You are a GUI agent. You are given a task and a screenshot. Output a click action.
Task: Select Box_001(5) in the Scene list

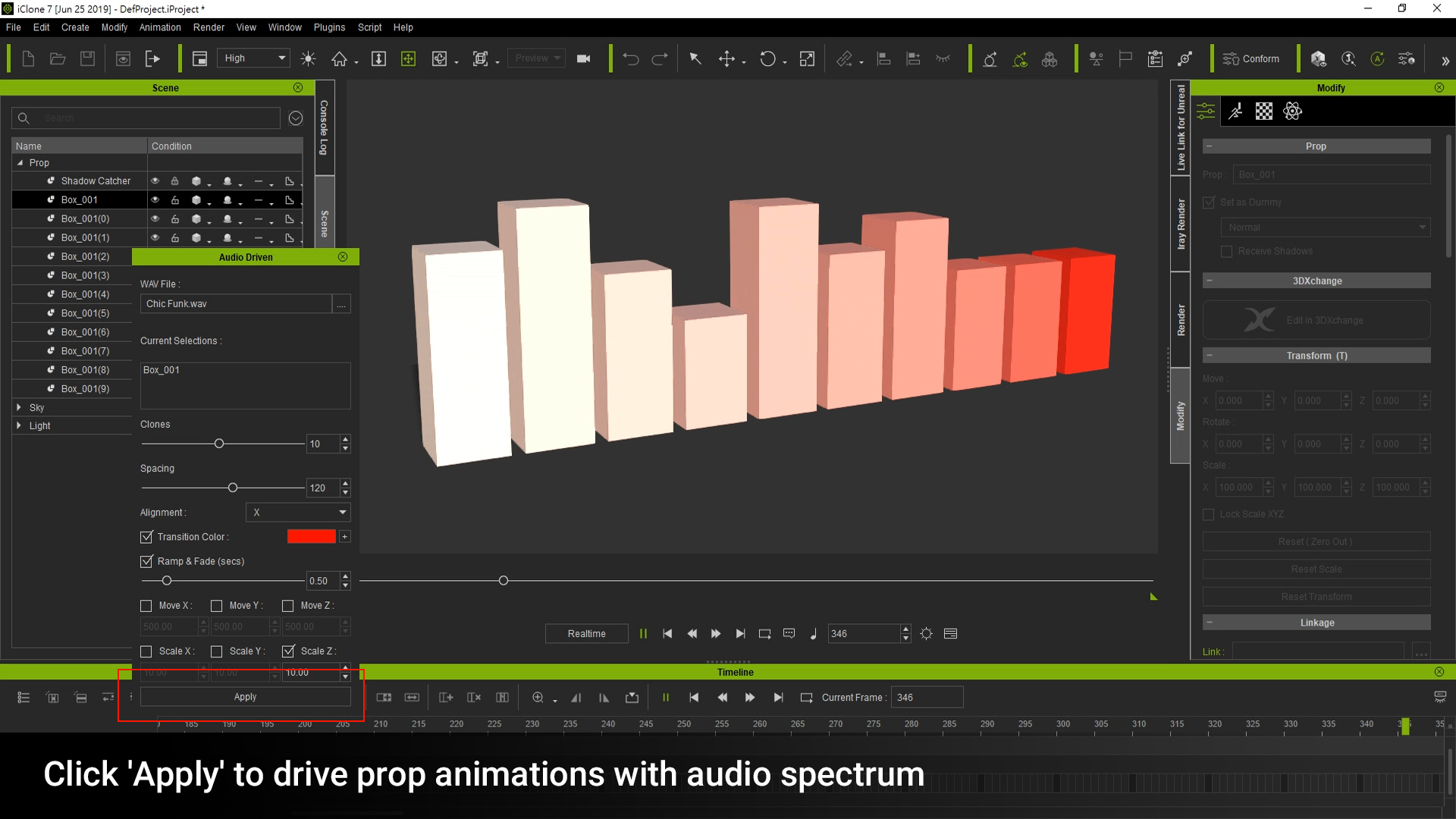pyautogui.click(x=85, y=313)
